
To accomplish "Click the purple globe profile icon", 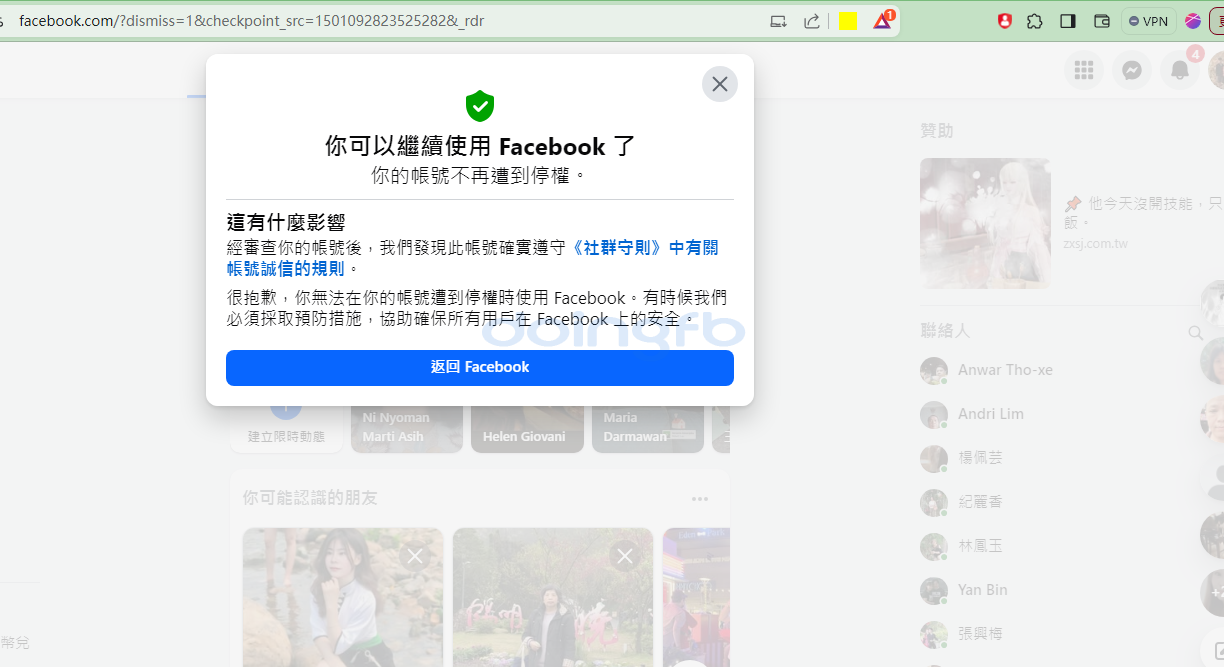I will [1193, 21].
